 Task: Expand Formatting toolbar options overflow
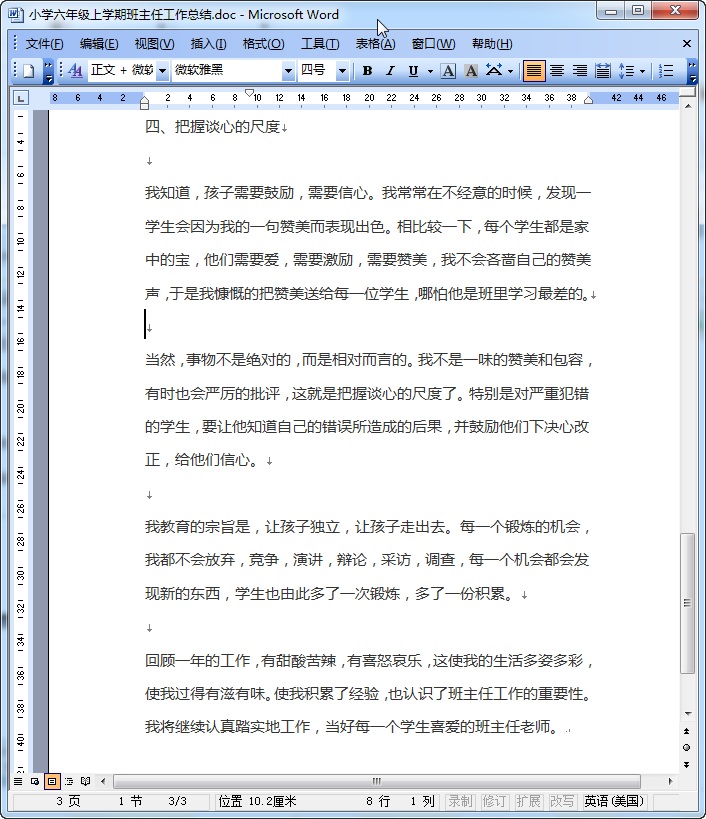pyautogui.click(x=692, y=71)
